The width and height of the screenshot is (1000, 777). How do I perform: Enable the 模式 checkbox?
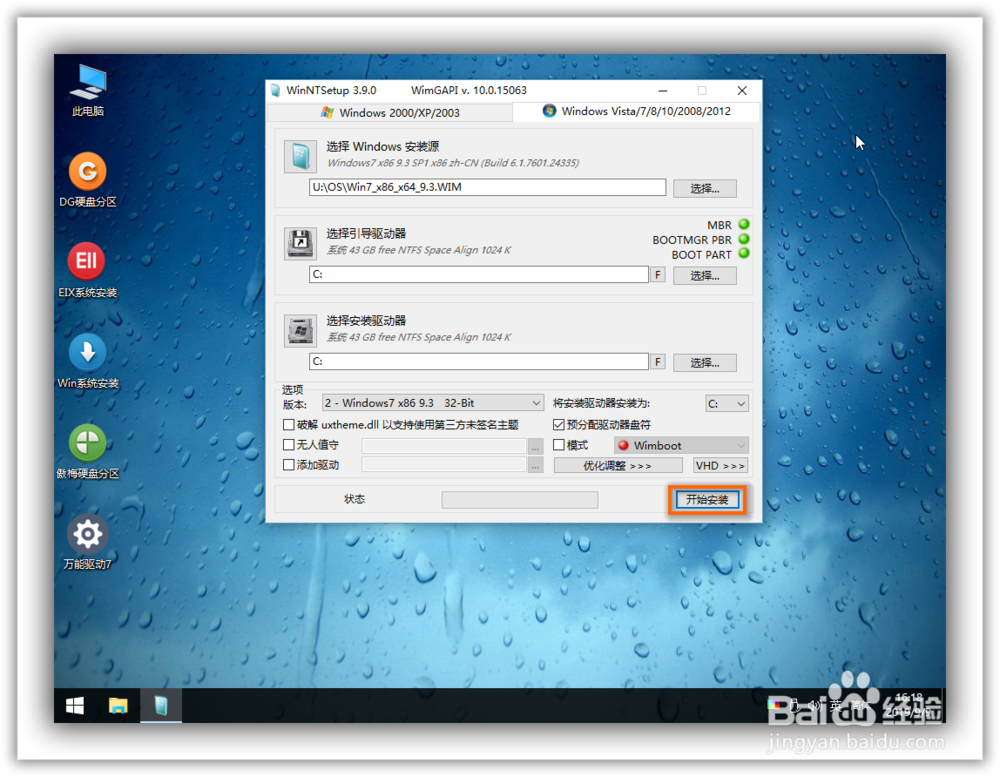tap(559, 445)
